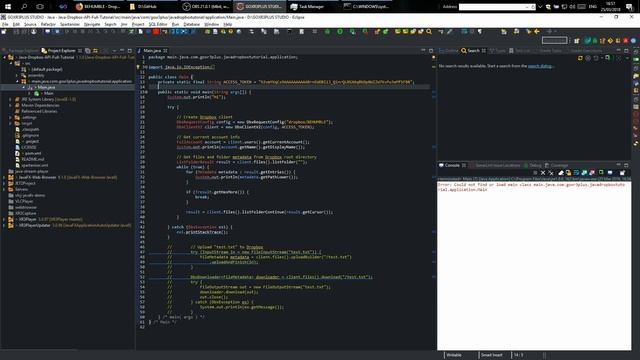Collapse Java-Dropbox-API-Full-Tutorial project node
The width and height of the screenshot is (640, 360).
(x=4, y=57)
